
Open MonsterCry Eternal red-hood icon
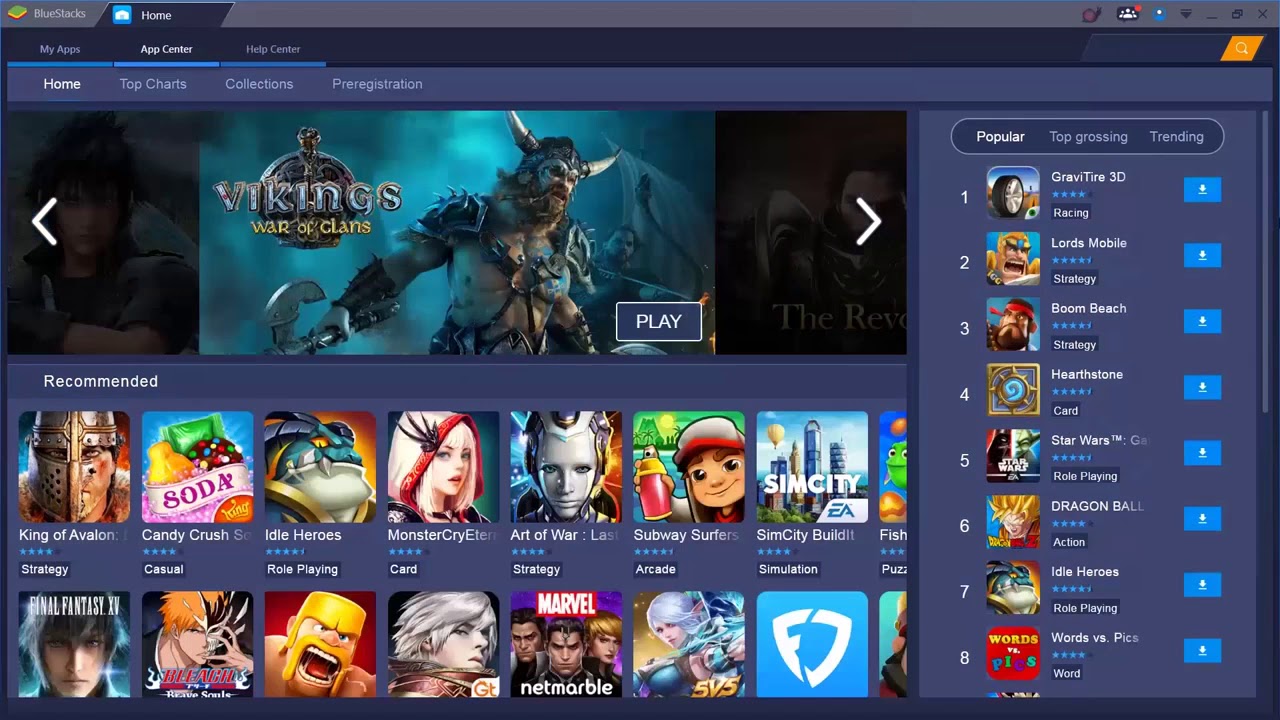click(x=443, y=467)
